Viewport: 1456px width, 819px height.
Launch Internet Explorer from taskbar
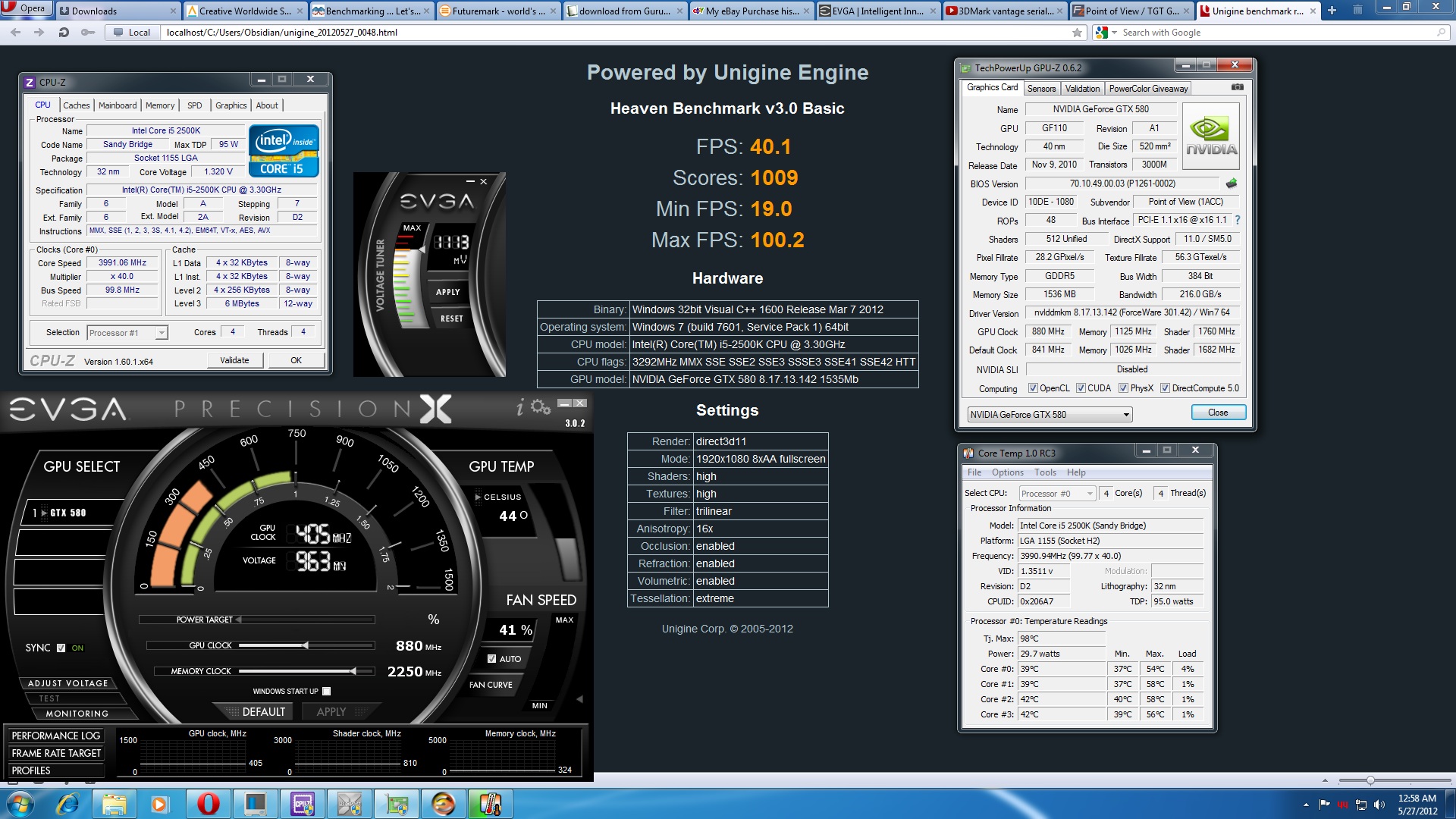coord(67,804)
